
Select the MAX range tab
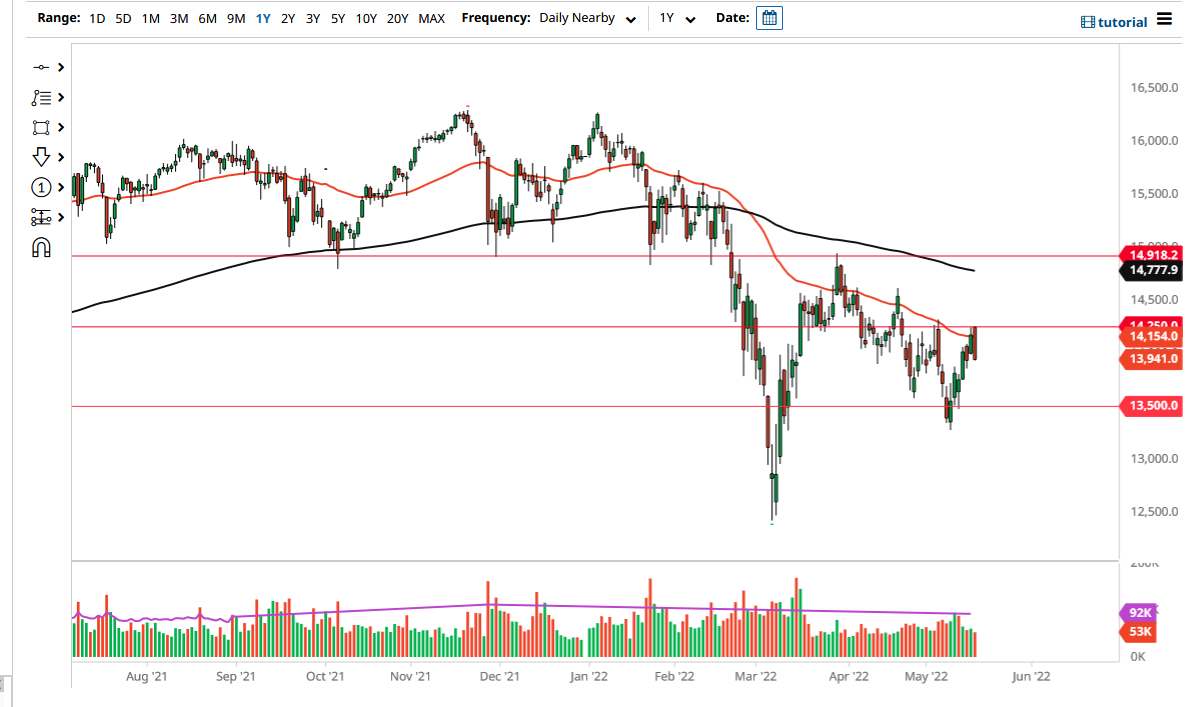(x=431, y=18)
